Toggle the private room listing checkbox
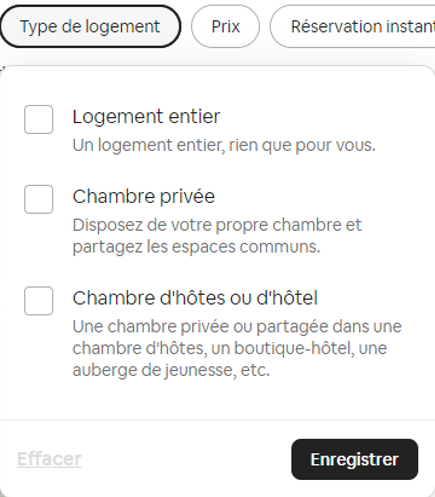Screen dimensions: 435x497 (x=38, y=199)
